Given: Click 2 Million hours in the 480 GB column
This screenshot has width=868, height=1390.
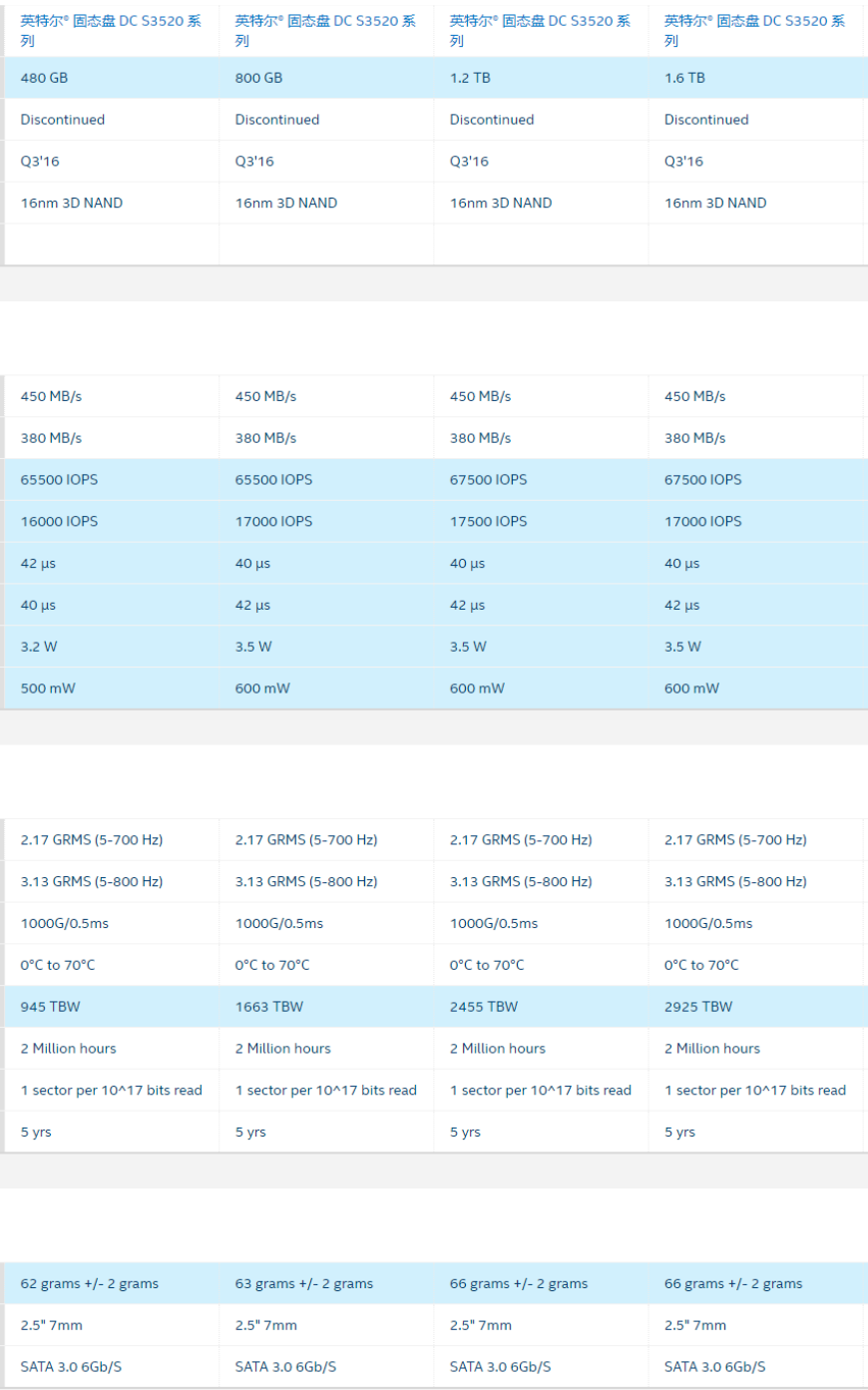Looking at the screenshot, I should [x=69, y=1049].
